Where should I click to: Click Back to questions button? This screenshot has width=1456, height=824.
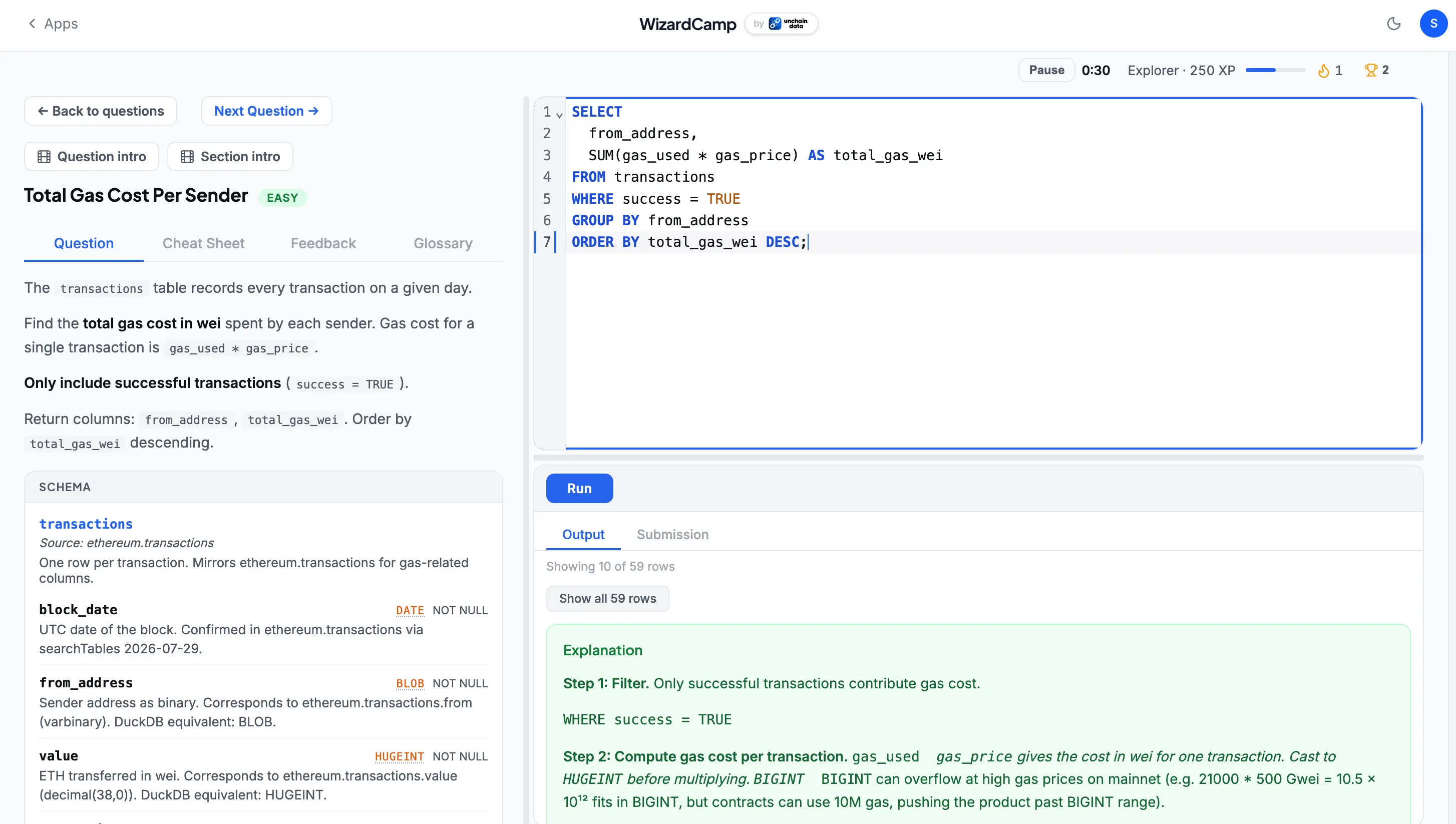[x=101, y=111]
